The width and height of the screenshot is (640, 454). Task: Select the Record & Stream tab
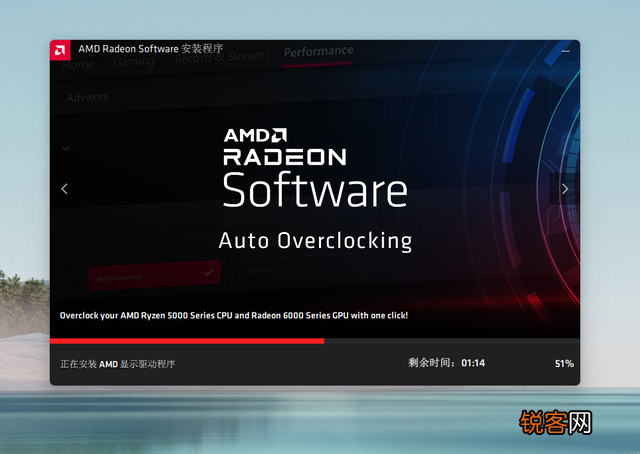click(220, 58)
